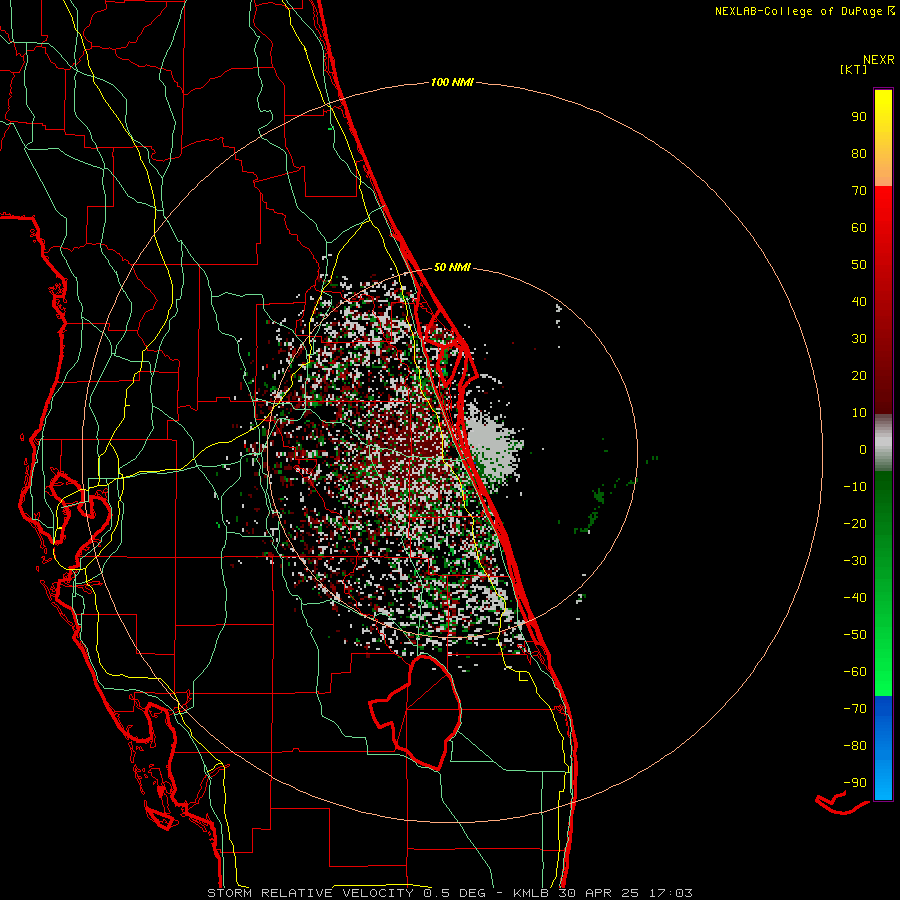Click the [KT] units label

[853, 69]
